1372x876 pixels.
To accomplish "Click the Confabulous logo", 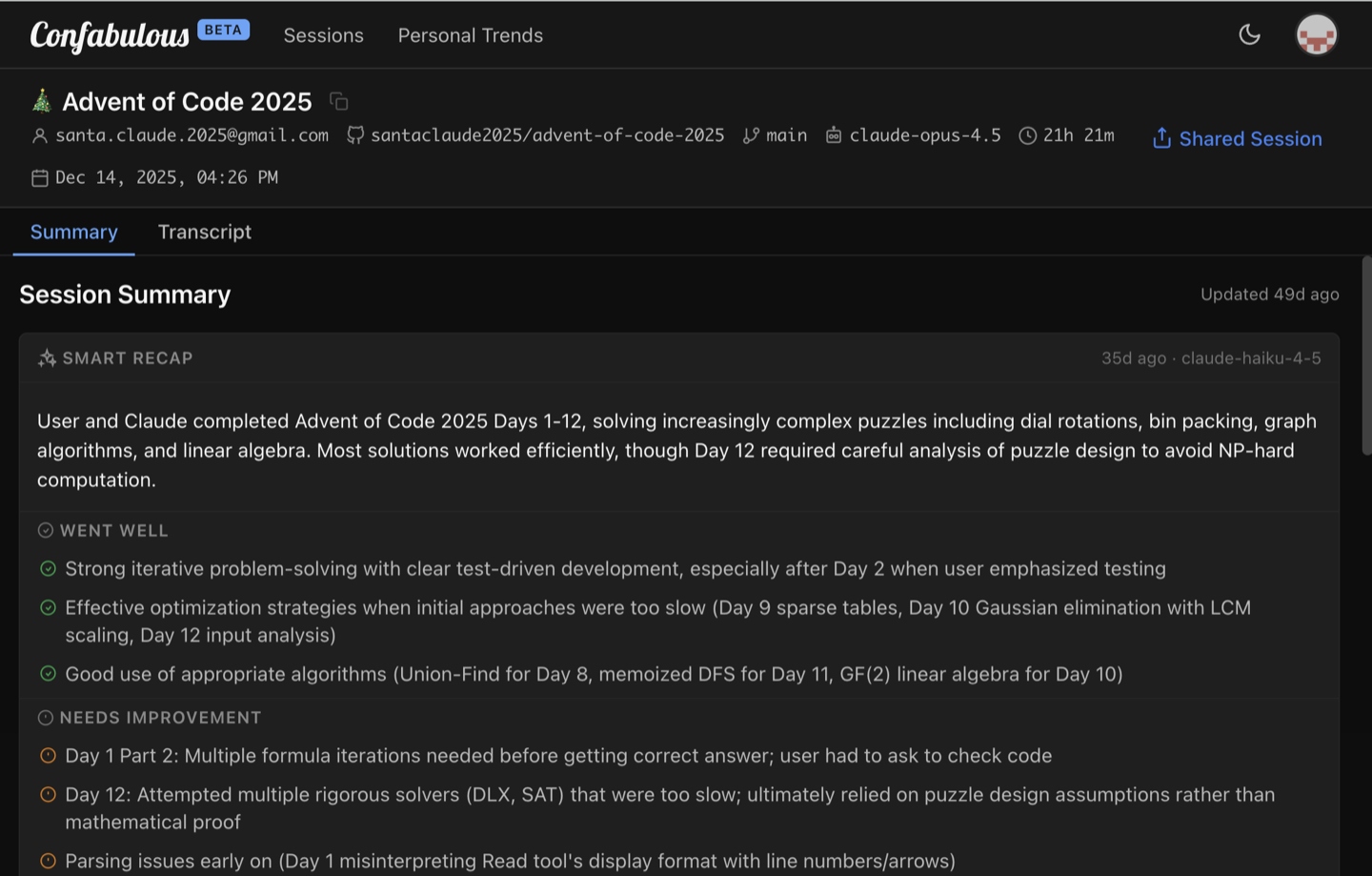I will 110,35.
